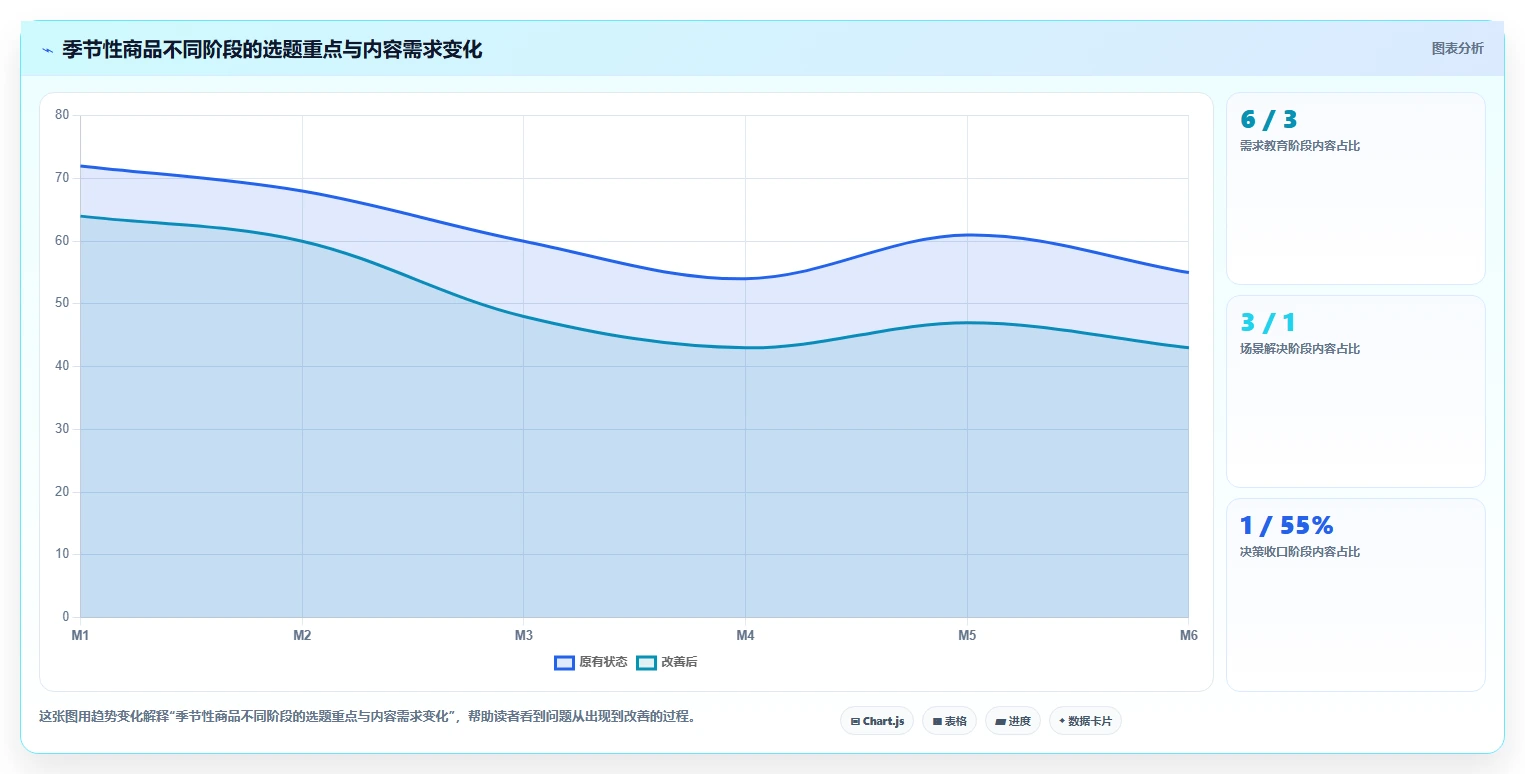This screenshot has height=774, width=1525.
Task: Click the 10 y-axis tick label
Action: click(62, 554)
